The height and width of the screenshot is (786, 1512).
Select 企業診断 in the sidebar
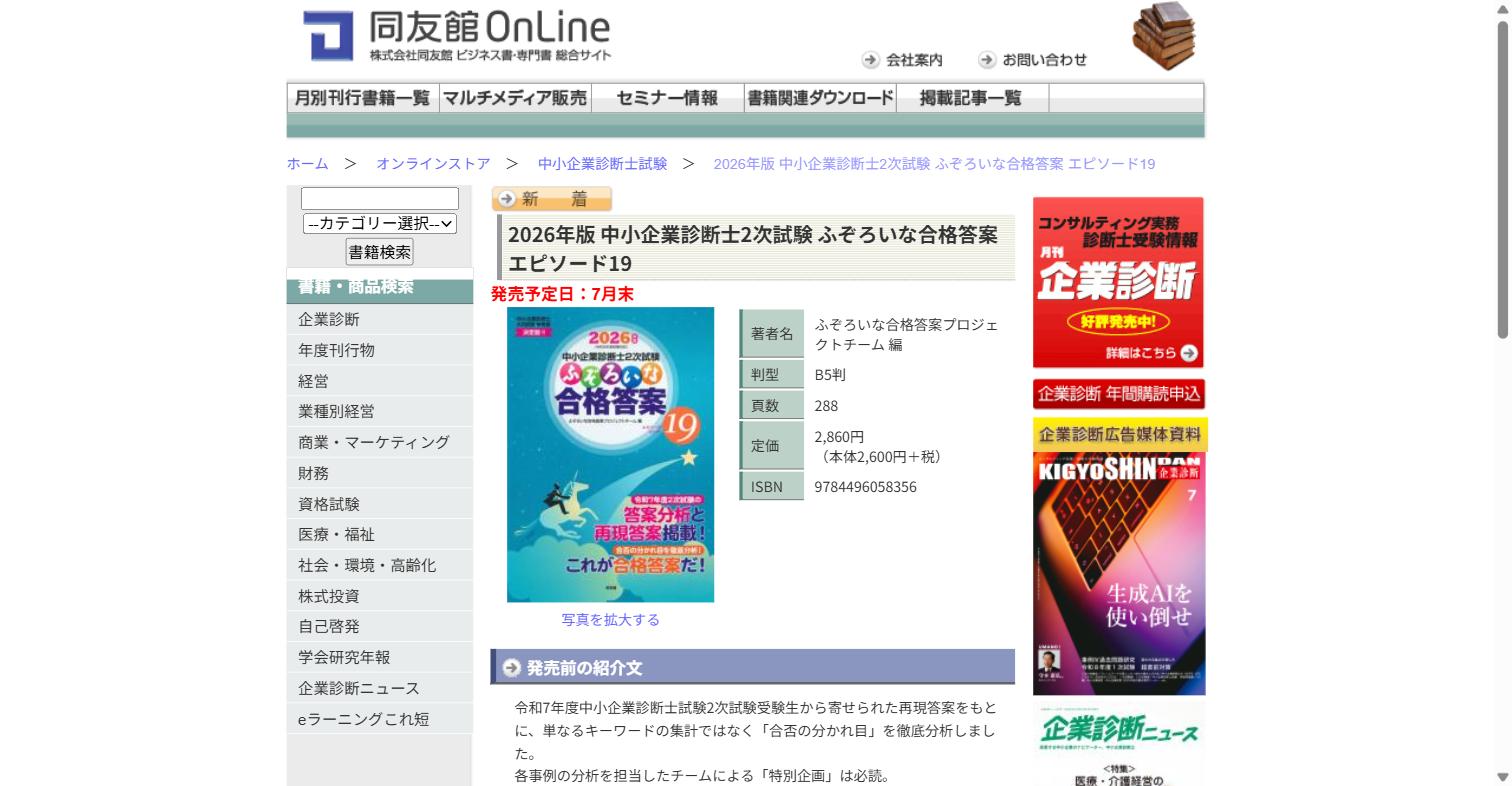[380, 319]
